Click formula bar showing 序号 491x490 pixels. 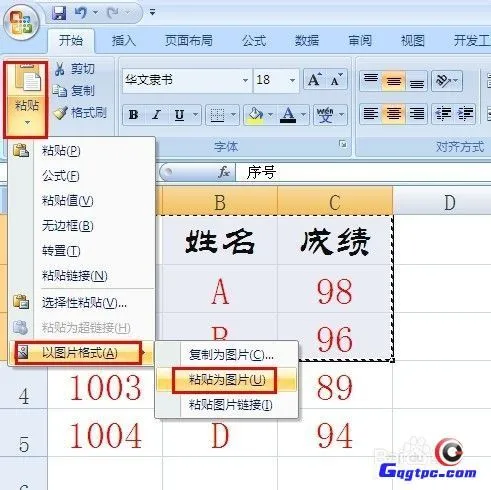tap(363, 172)
